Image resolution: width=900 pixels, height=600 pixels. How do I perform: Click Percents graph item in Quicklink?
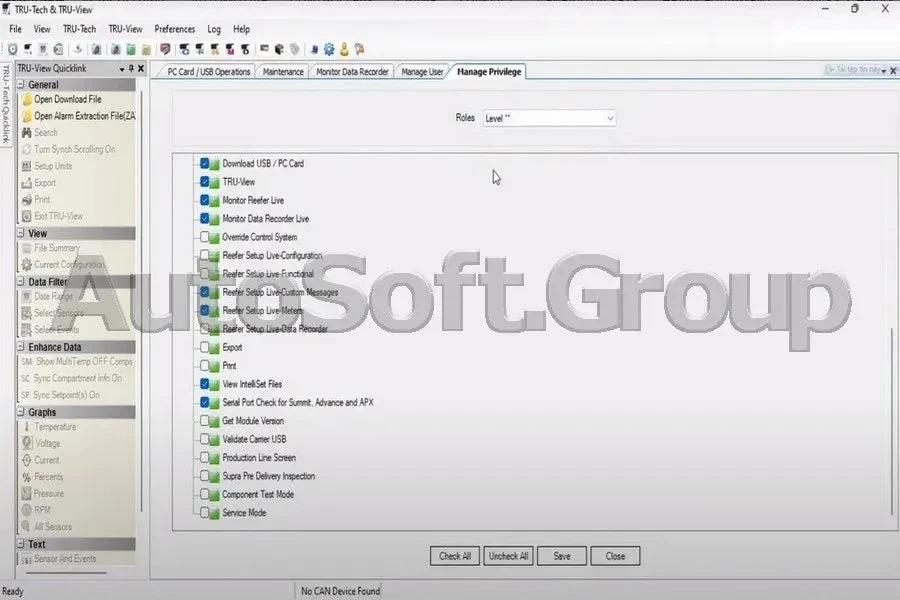coord(42,477)
